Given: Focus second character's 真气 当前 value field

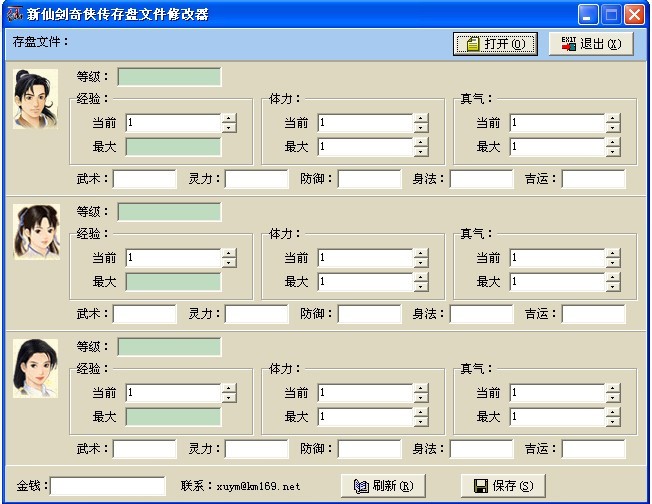Looking at the screenshot, I should tap(557, 258).
